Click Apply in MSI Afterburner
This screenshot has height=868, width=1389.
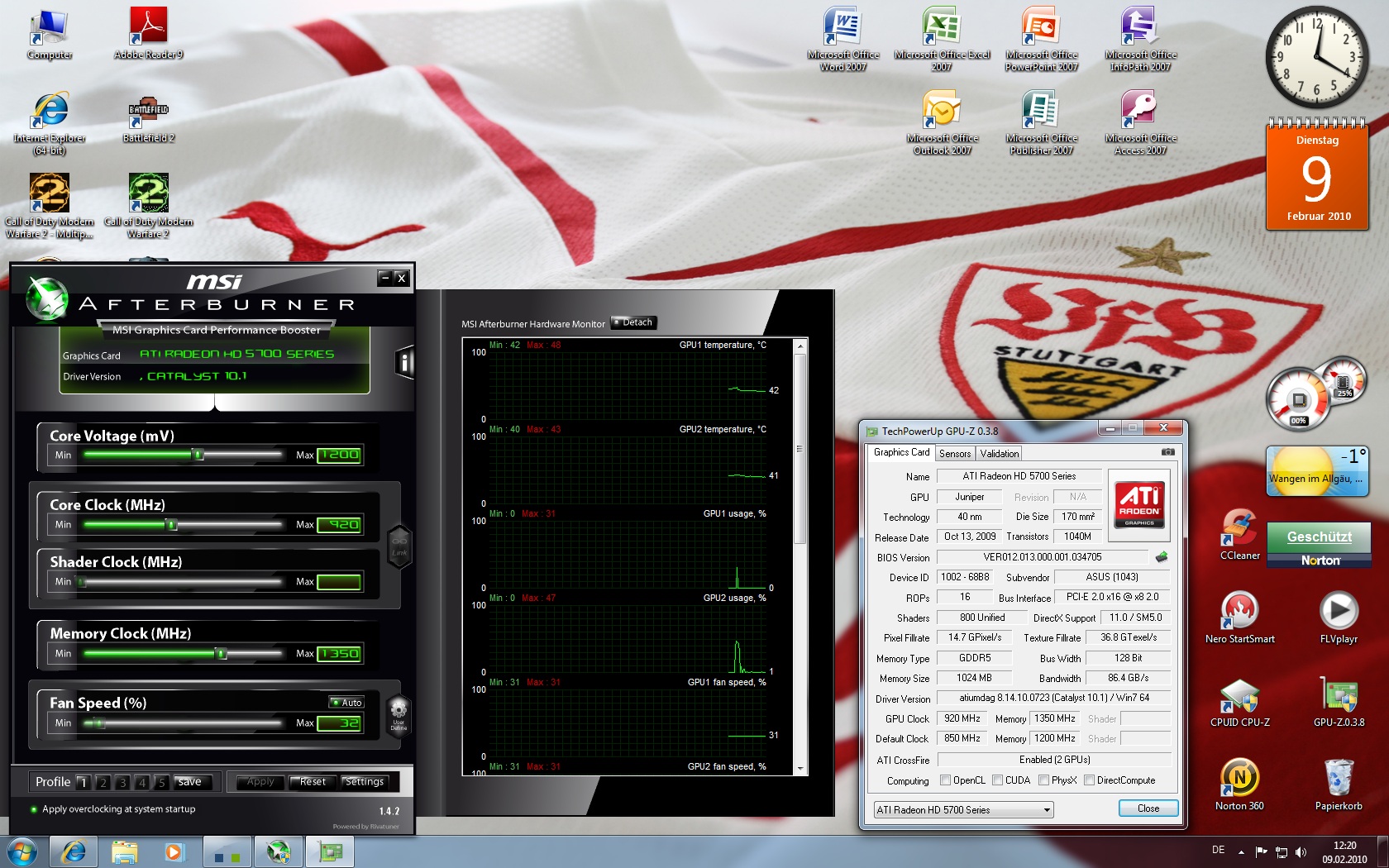pos(260,782)
